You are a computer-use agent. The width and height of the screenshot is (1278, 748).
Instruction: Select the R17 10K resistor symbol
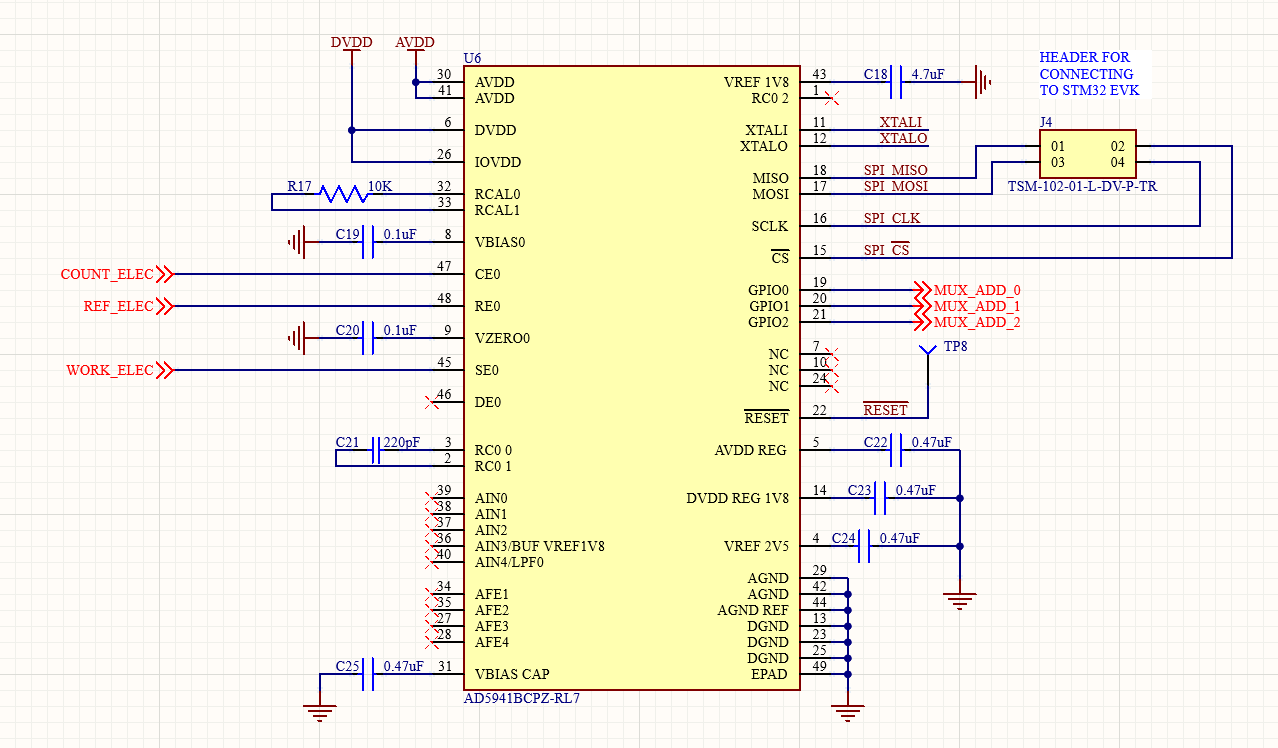click(x=345, y=194)
